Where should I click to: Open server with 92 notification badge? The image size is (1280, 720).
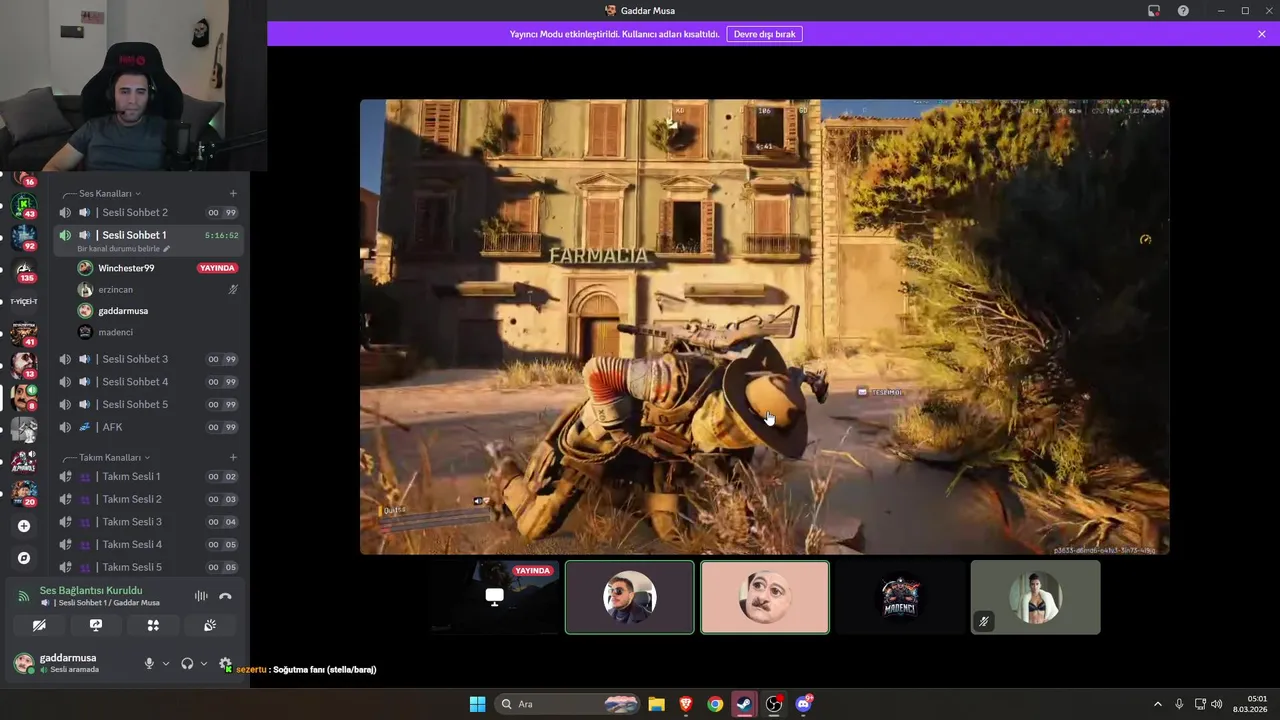tap(24, 238)
